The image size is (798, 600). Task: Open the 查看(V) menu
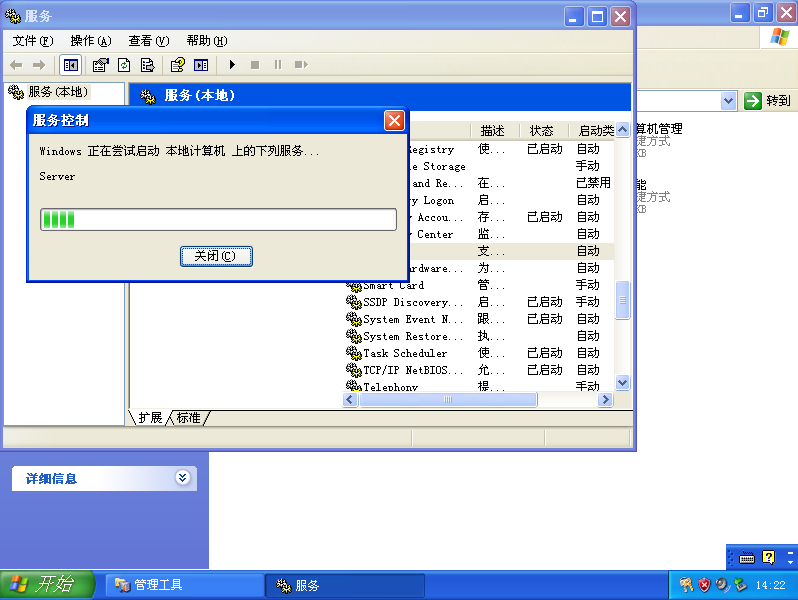click(x=149, y=41)
